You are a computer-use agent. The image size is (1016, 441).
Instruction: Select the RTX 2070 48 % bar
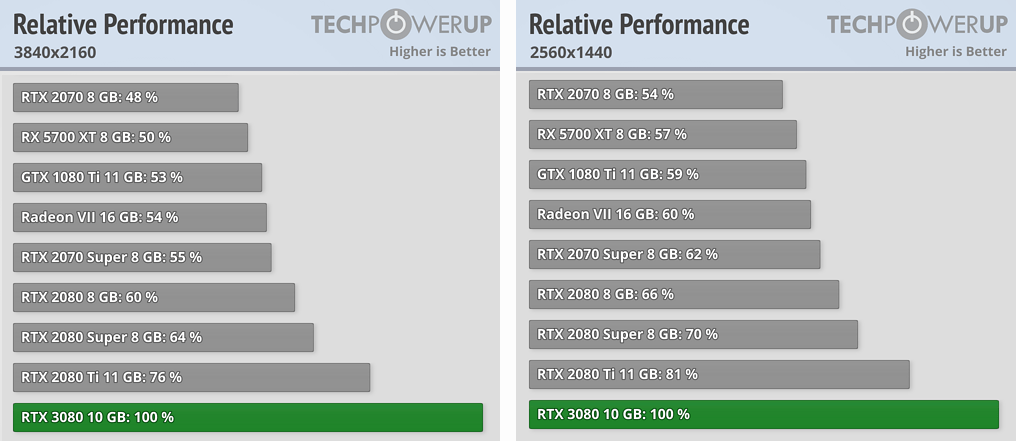[126, 97]
